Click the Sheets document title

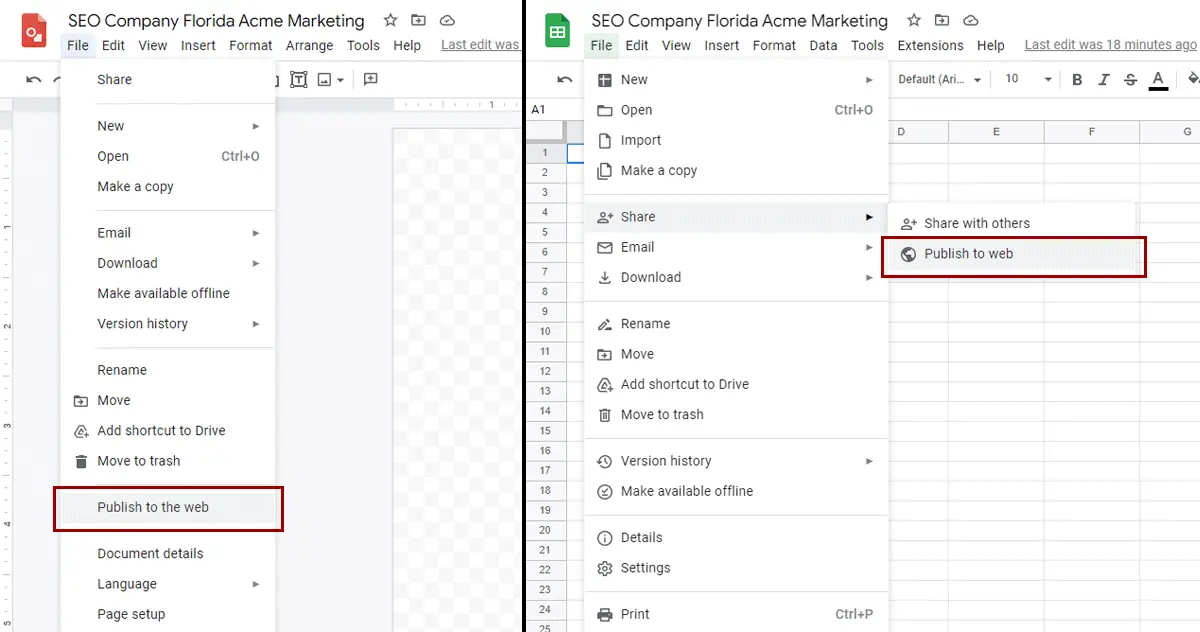point(739,21)
